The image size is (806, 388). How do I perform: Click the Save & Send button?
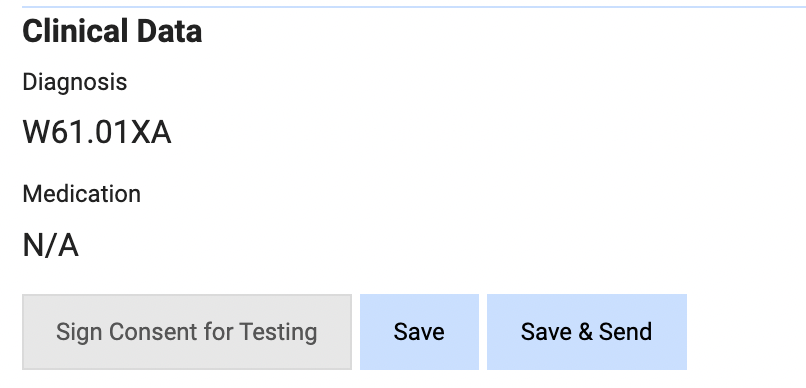click(x=587, y=331)
